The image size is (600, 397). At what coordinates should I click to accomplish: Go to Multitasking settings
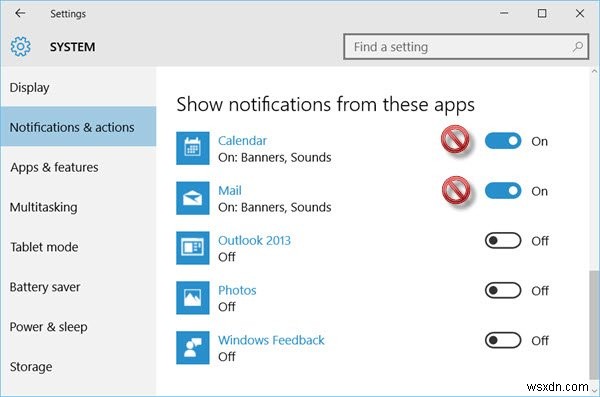(x=78, y=207)
